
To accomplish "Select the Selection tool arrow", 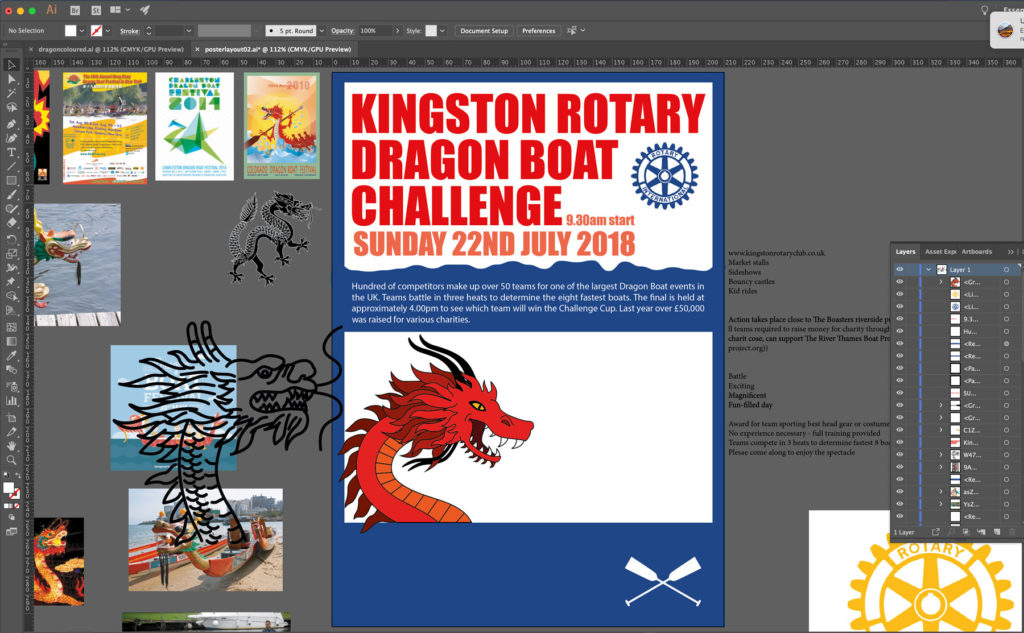I will tap(11, 65).
